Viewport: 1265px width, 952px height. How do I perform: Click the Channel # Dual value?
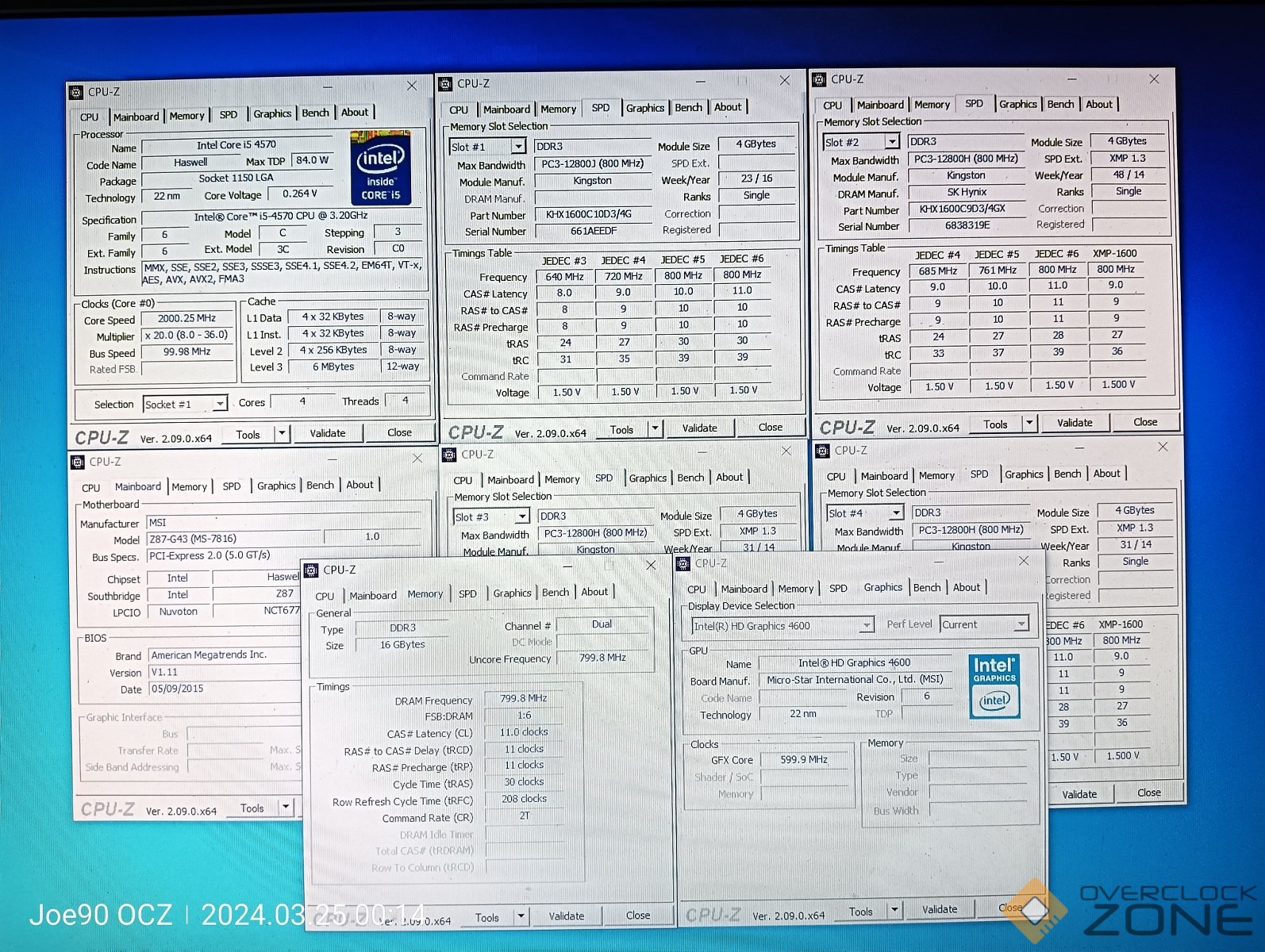[x=602, y=624]
